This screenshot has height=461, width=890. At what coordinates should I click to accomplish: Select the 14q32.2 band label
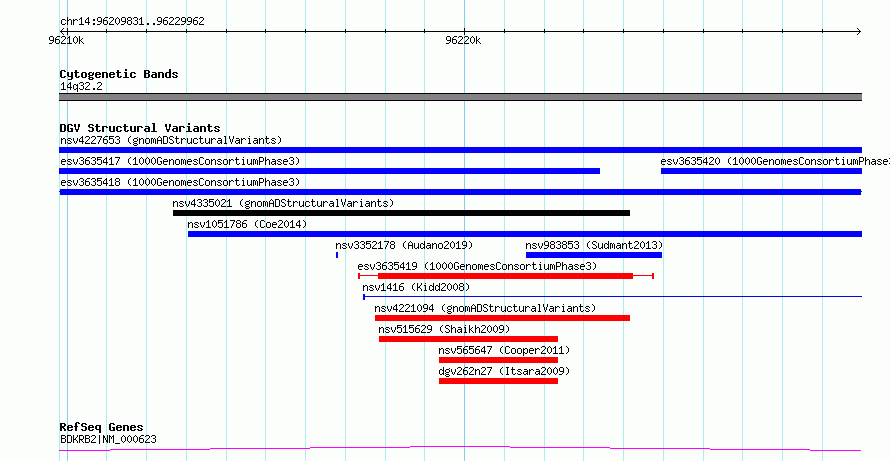(81, 87)
